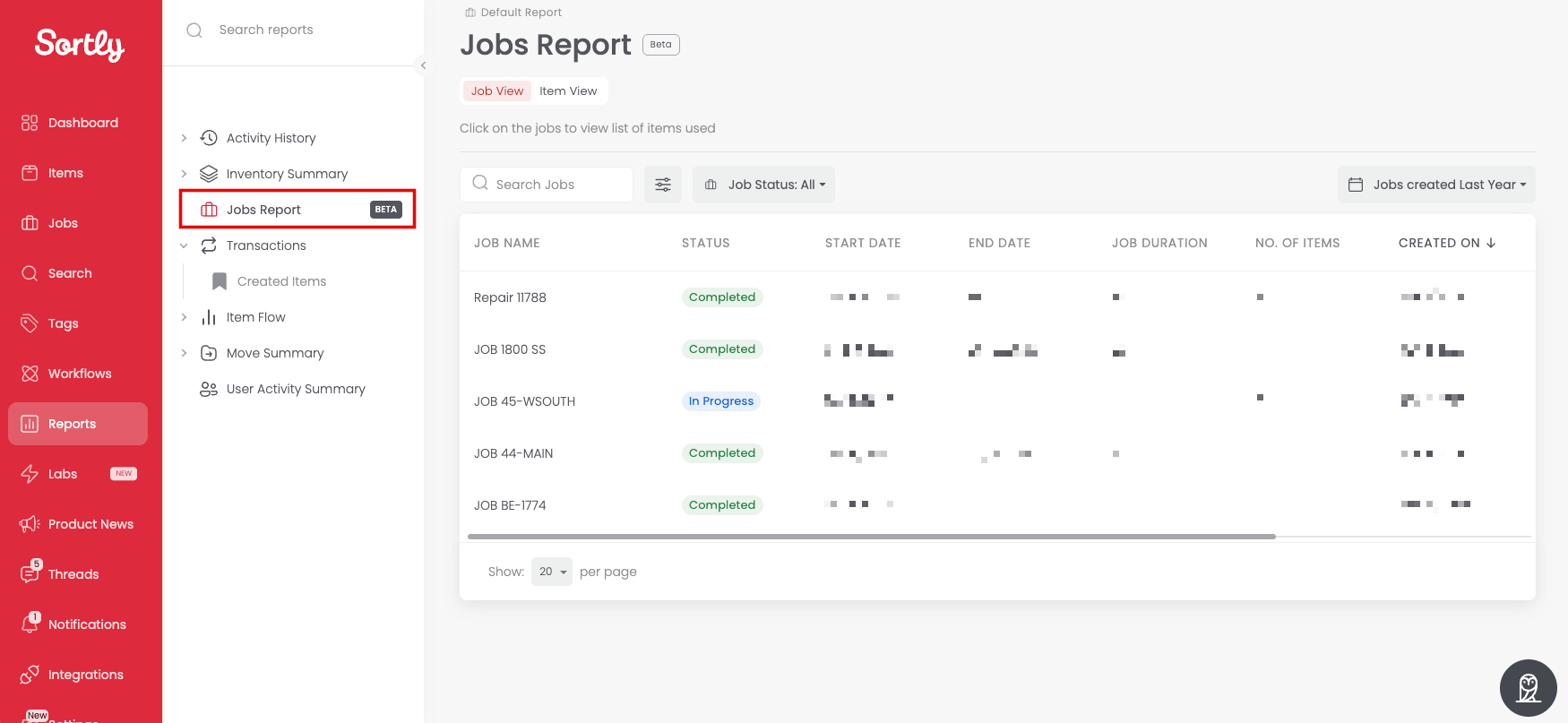Open Product News megaphone icon
The height and width of the screenshot is (723, 1568).
click(30, 524)
